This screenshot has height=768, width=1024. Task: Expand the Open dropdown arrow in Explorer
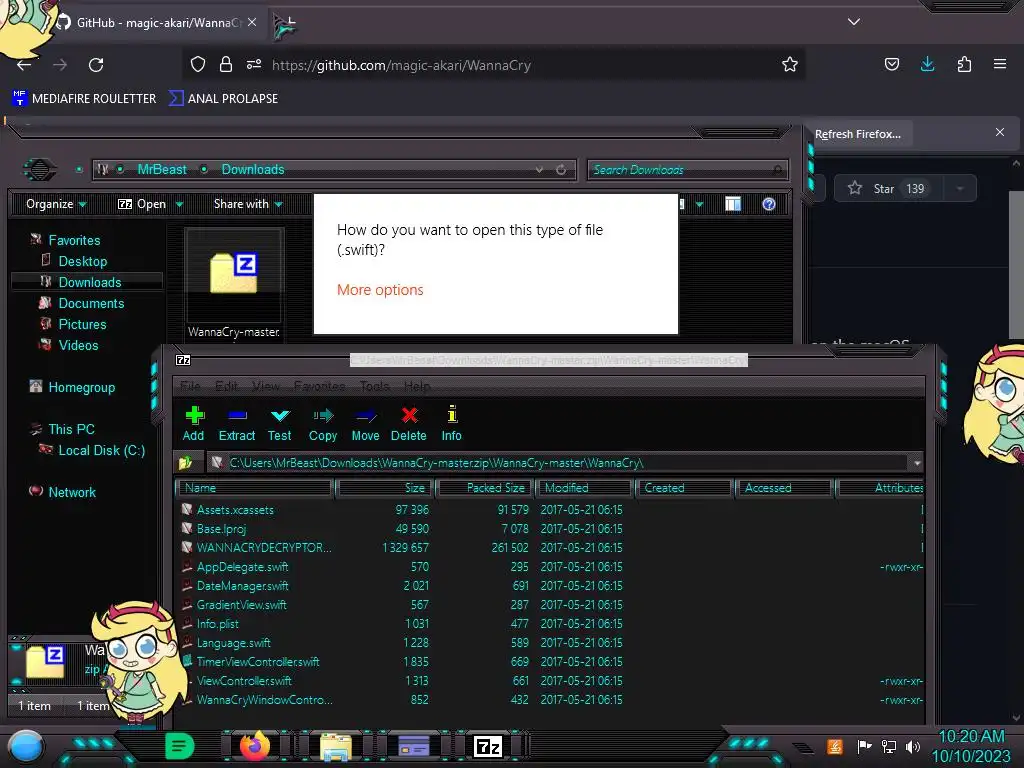click(x=180, y=205)
